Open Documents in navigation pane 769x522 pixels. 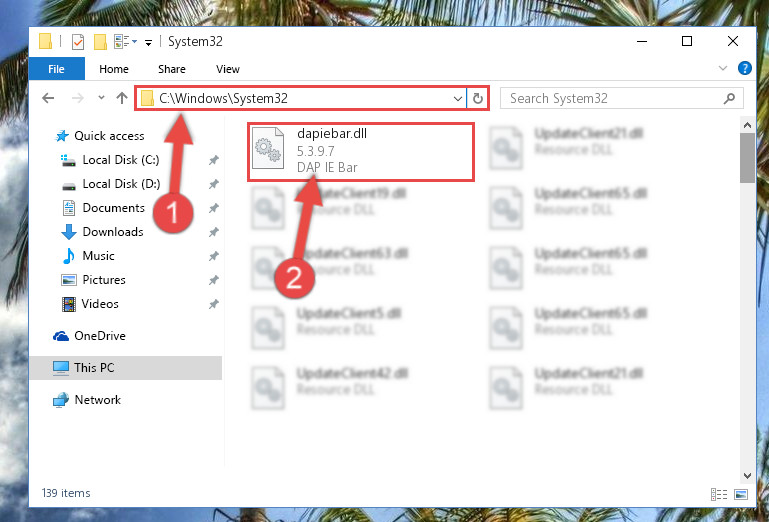tap(113, 208)
